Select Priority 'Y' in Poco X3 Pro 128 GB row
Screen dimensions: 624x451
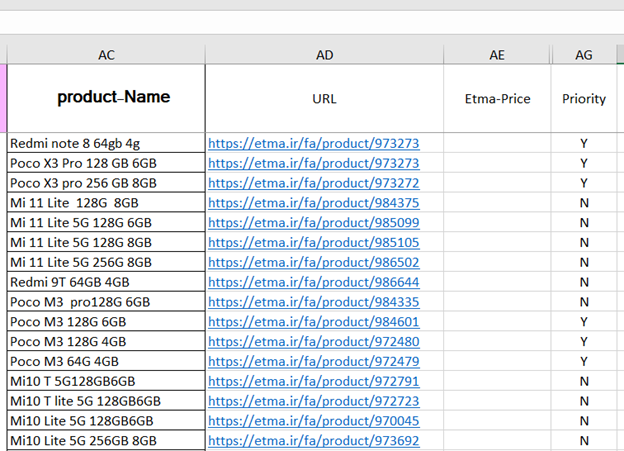point(584,163)
